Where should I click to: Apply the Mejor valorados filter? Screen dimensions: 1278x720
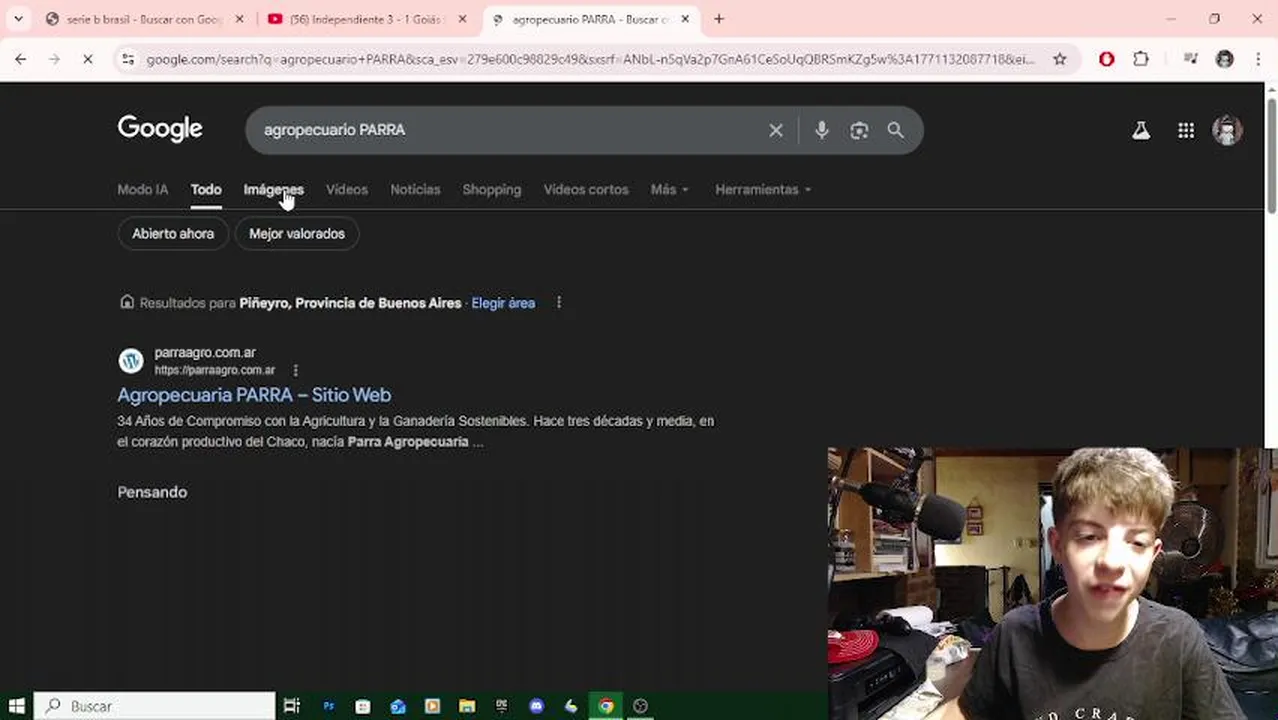tap(297, 233)
